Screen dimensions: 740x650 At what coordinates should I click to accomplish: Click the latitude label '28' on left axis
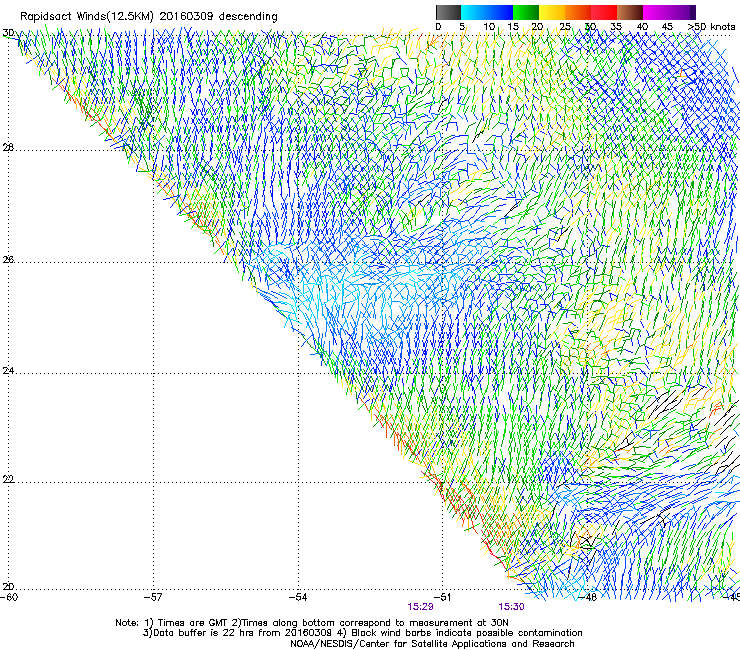pyautogui.click(x=8, y=147)
